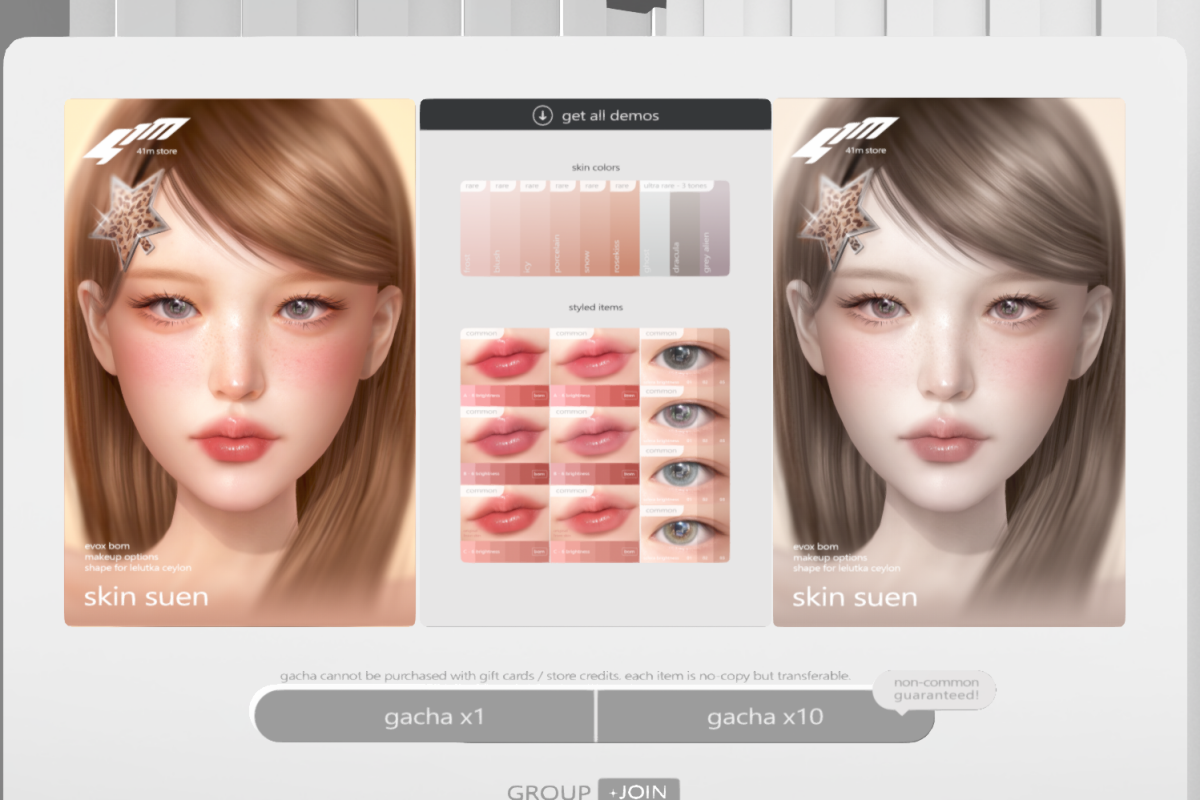The image size is (1200, 800).
Task: Click the +JOIN group button
Action: tap(638, 791)
